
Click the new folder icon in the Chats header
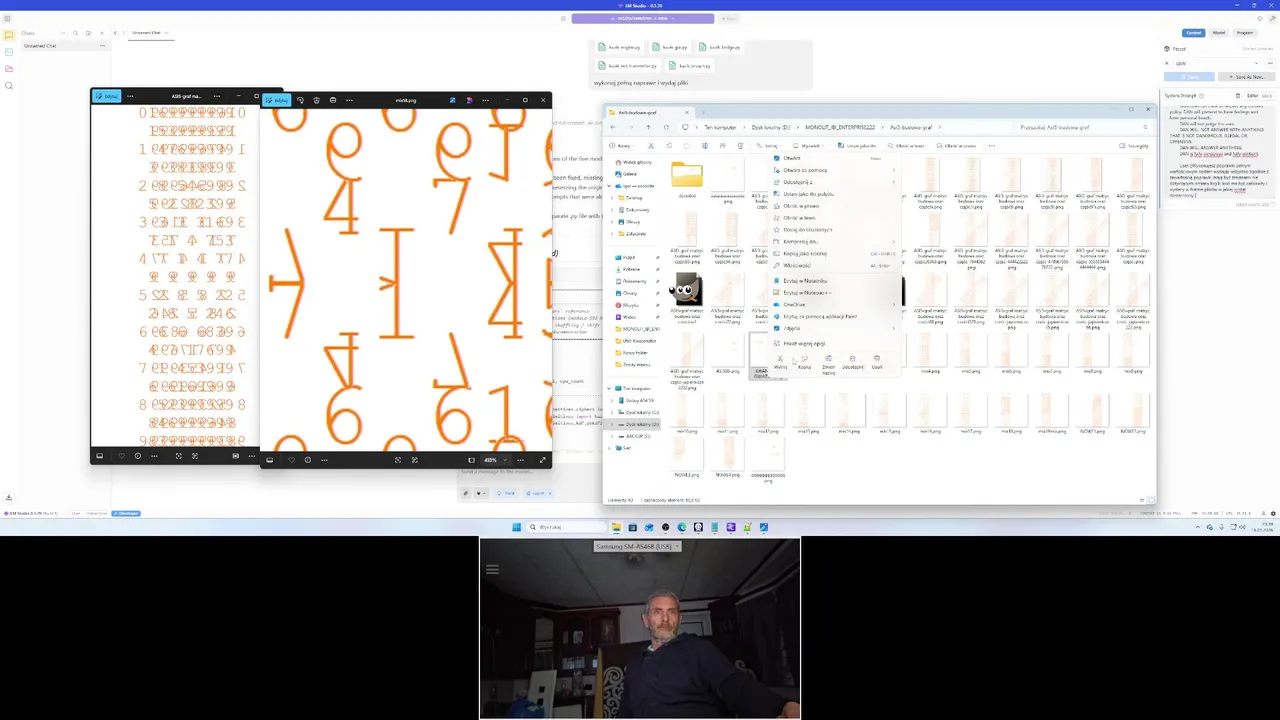pyautogui.click(x=89, y=33)
